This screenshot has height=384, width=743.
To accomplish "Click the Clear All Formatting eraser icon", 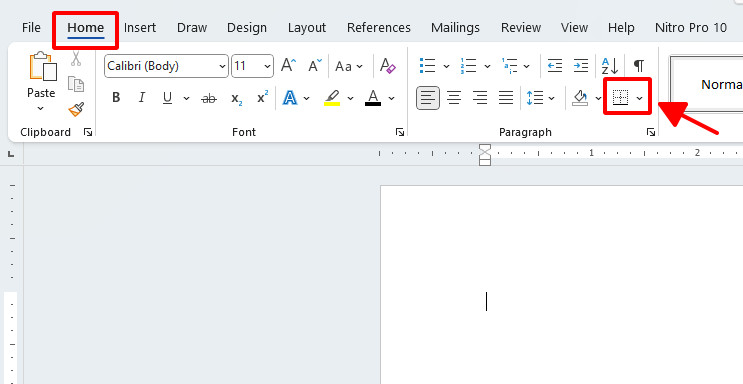I will click(x=388, y=65).
